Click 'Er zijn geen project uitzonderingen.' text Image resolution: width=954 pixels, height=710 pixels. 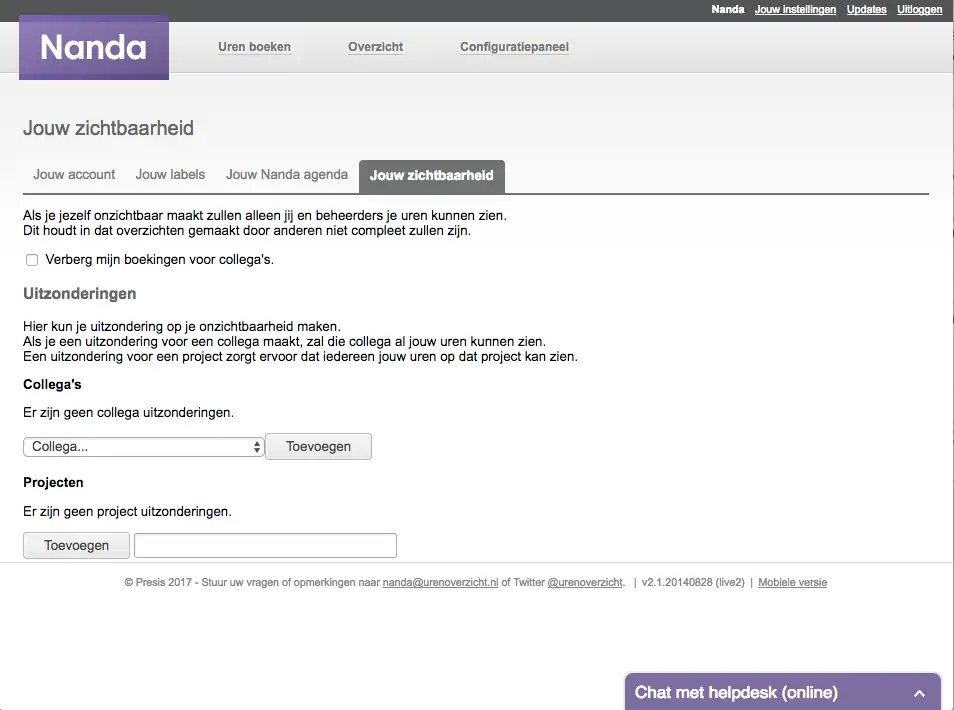click(x=127, y=512)
